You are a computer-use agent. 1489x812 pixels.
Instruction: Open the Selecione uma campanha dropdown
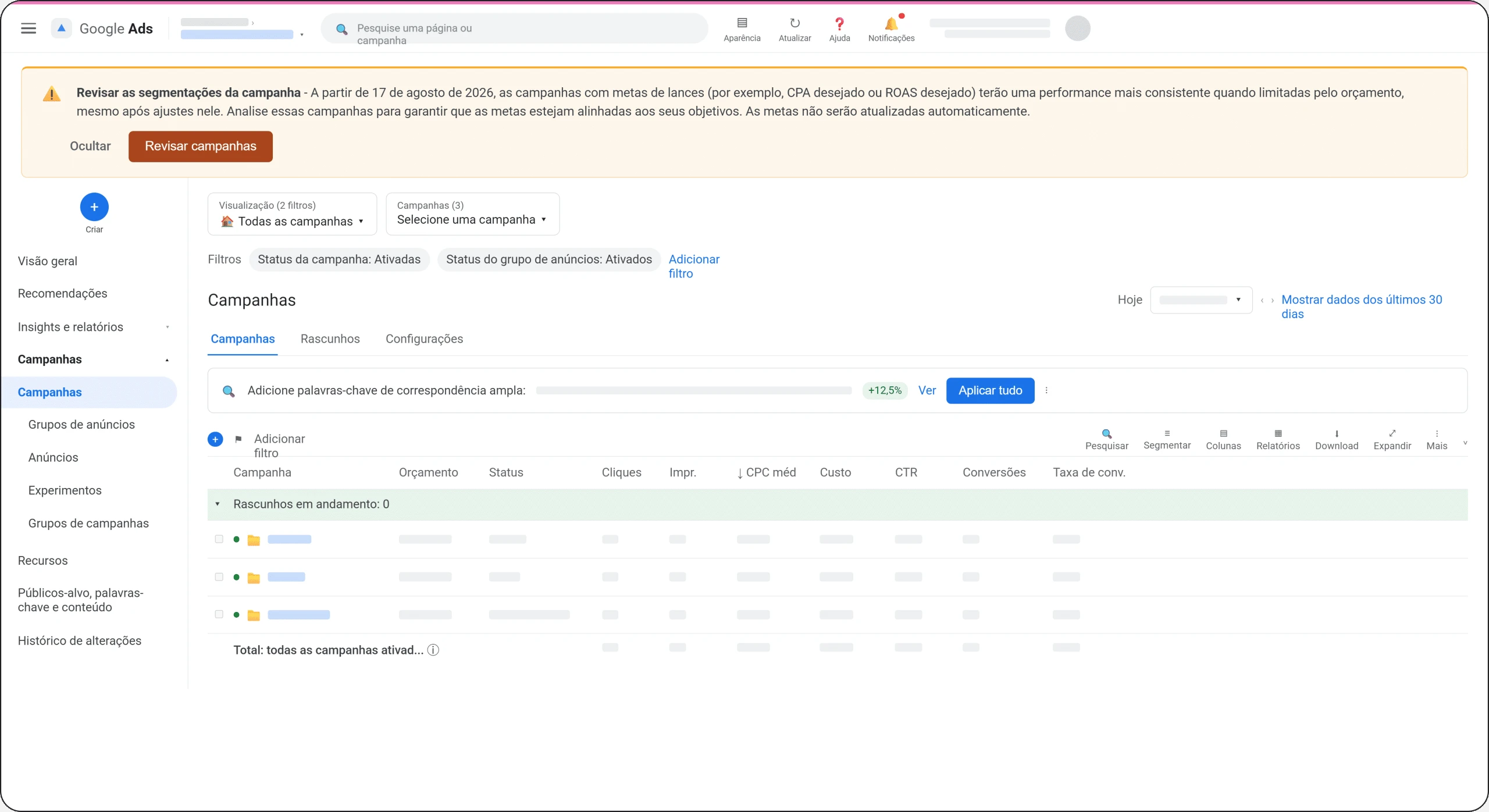472,214
